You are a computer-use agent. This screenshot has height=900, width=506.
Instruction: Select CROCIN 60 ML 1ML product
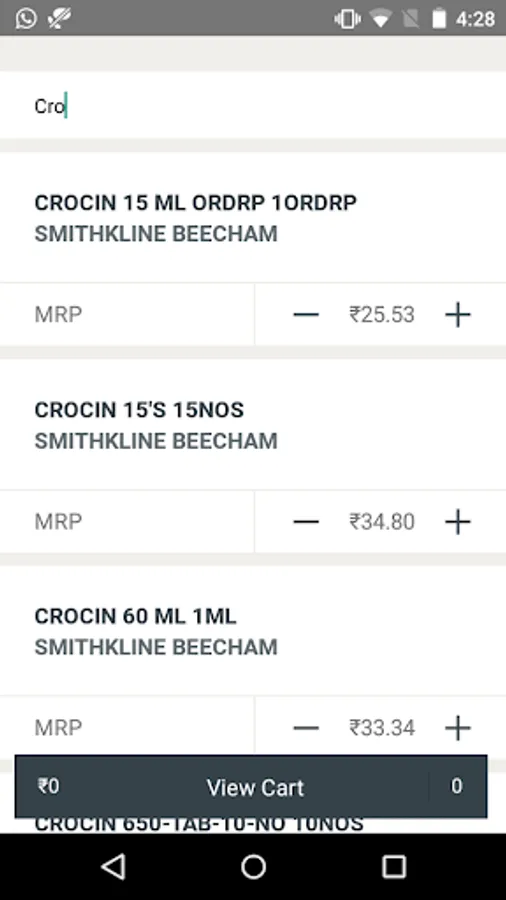[135, 616]
